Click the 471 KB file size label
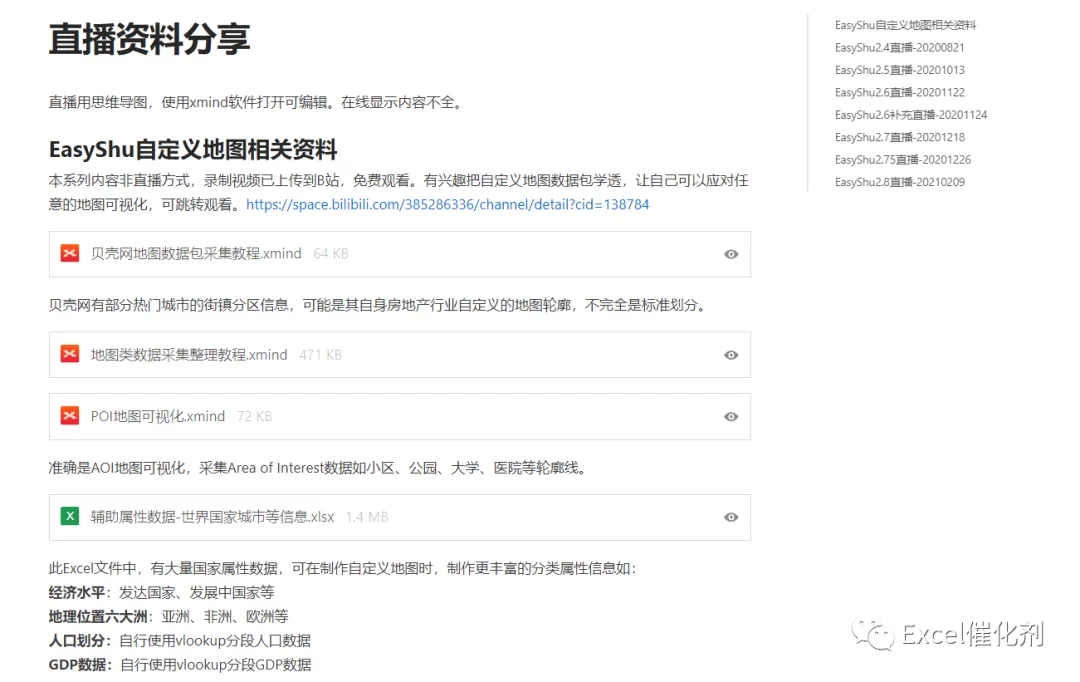1080x682 pixels. [x=320, y=355]
